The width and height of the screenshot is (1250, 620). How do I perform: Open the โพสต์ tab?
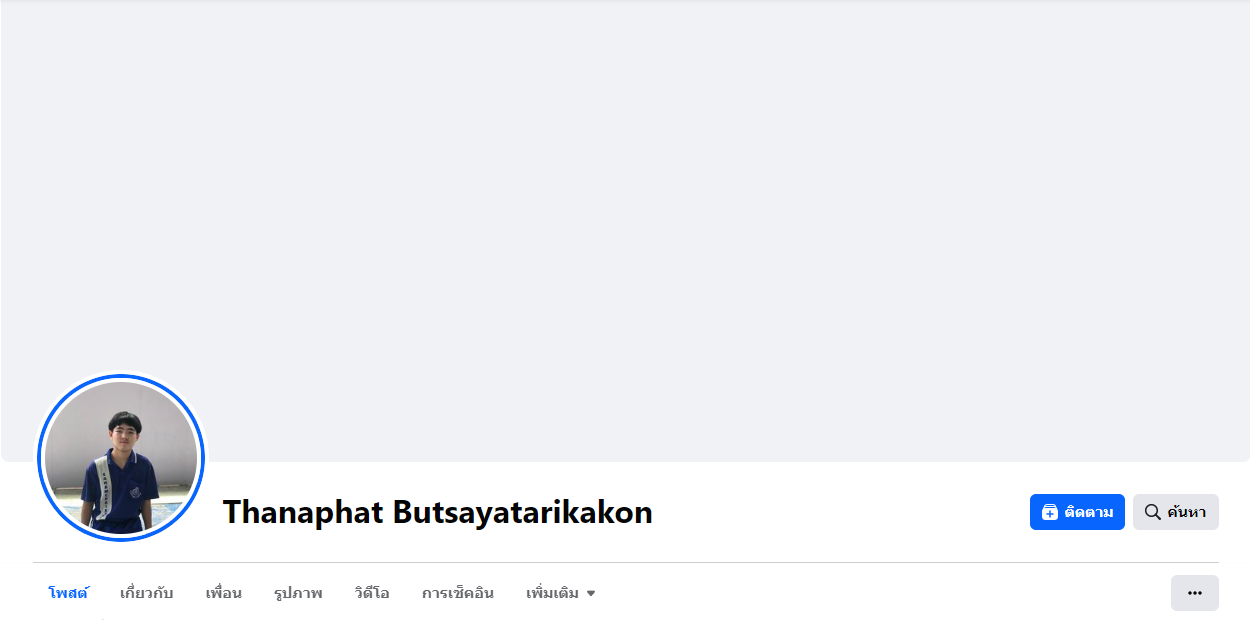click(68, 593)
